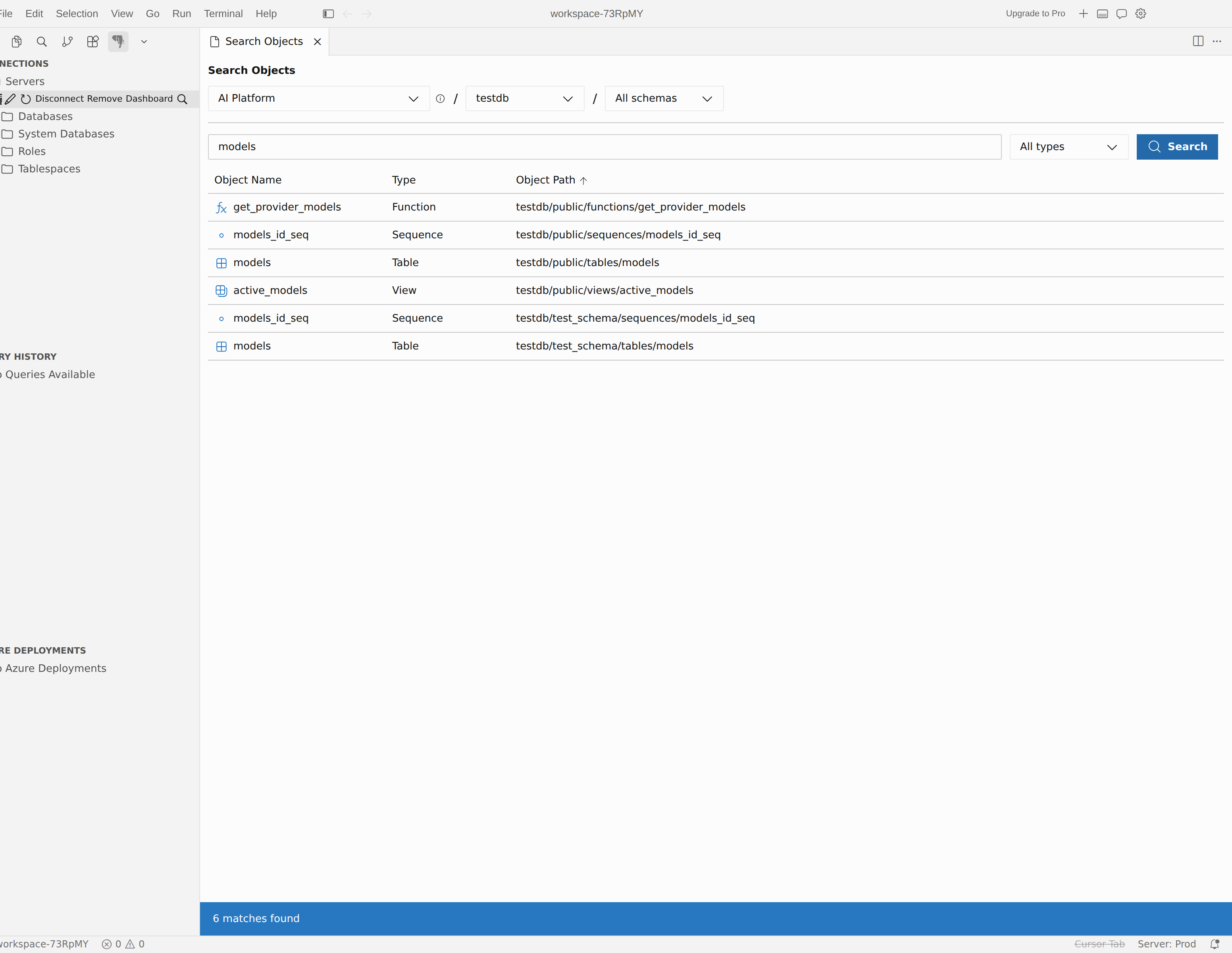The width and height of the screenshot is (1232, 953).
Task: Click path testdb/test_schema/sequences/models_id_seq
Action: 635,318
